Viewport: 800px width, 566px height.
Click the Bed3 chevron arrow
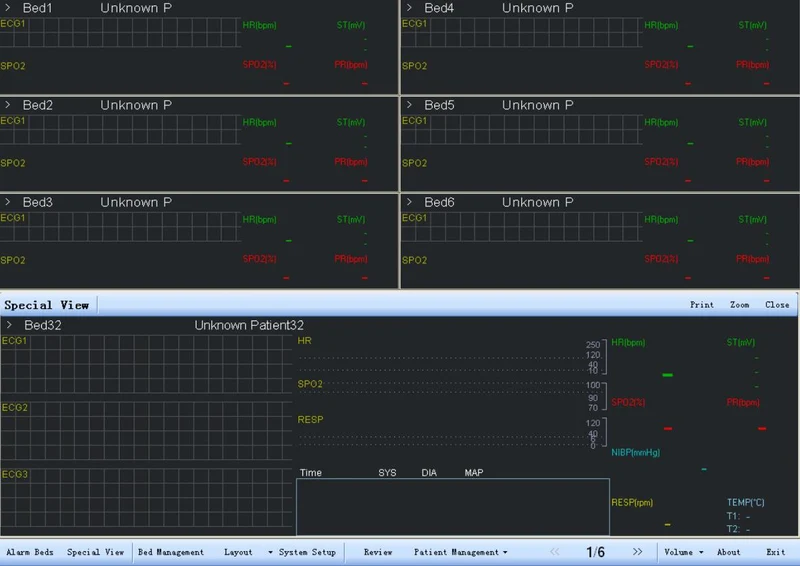(8, 202)
